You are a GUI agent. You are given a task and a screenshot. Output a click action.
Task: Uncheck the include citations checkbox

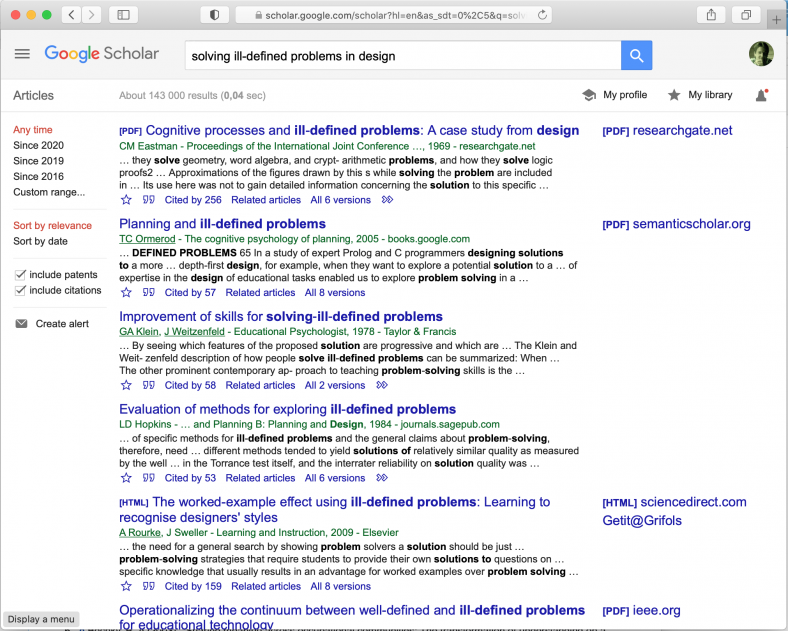click(x=21, y=290)
